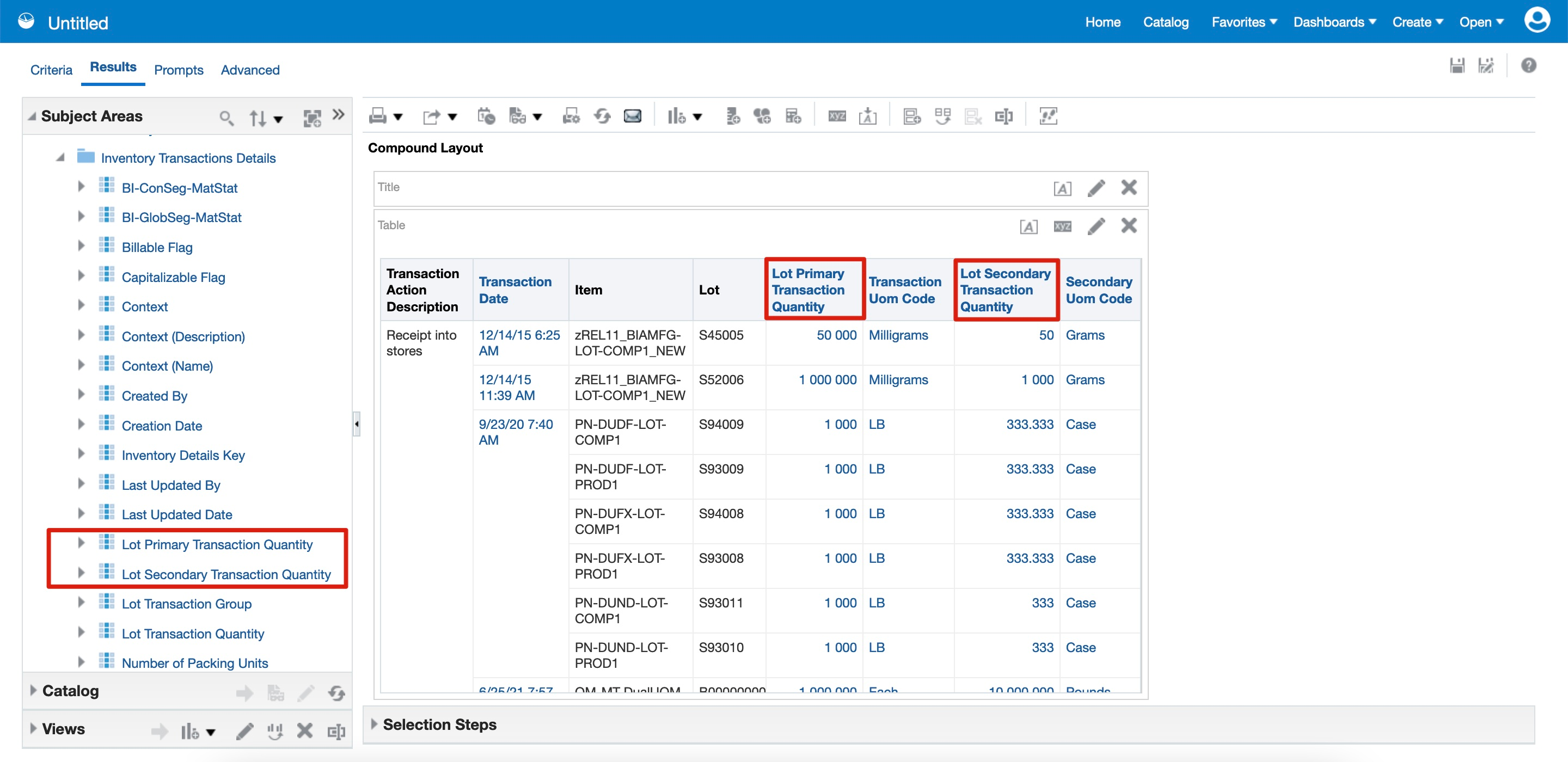Click the Refresh results icon in toolbar

click(x=602, y=115)
